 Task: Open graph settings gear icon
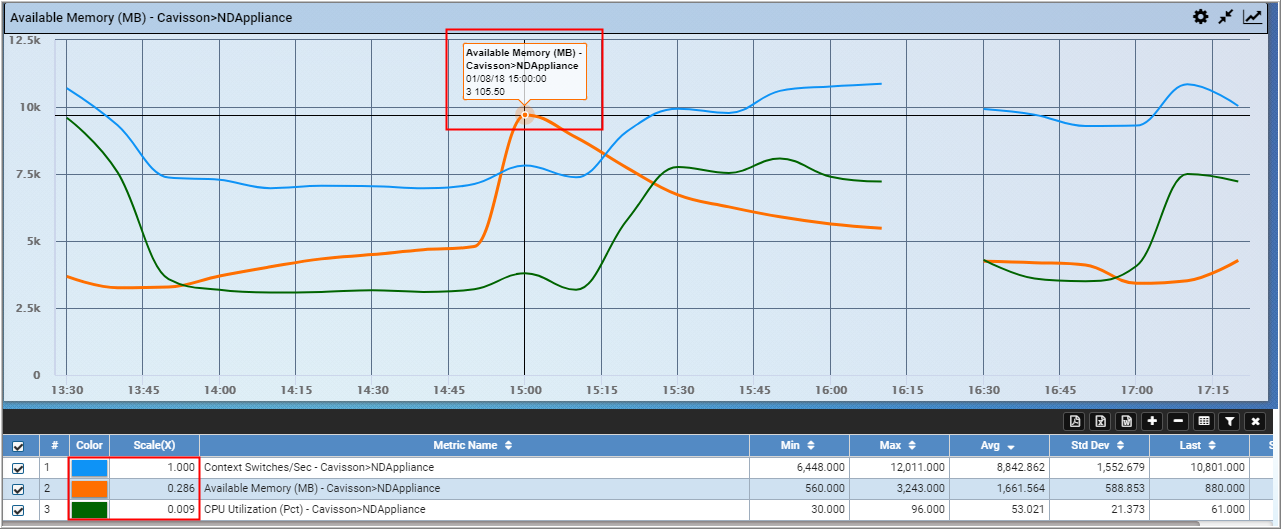1201,16
